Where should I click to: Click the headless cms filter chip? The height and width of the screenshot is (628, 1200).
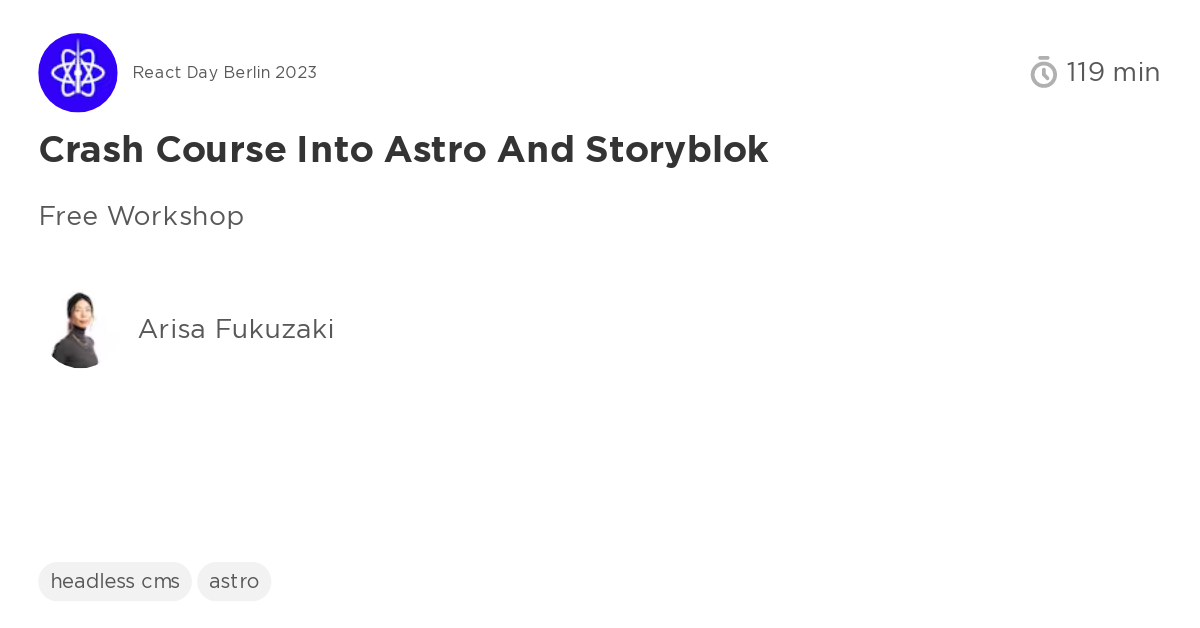(x=115, y=581)
